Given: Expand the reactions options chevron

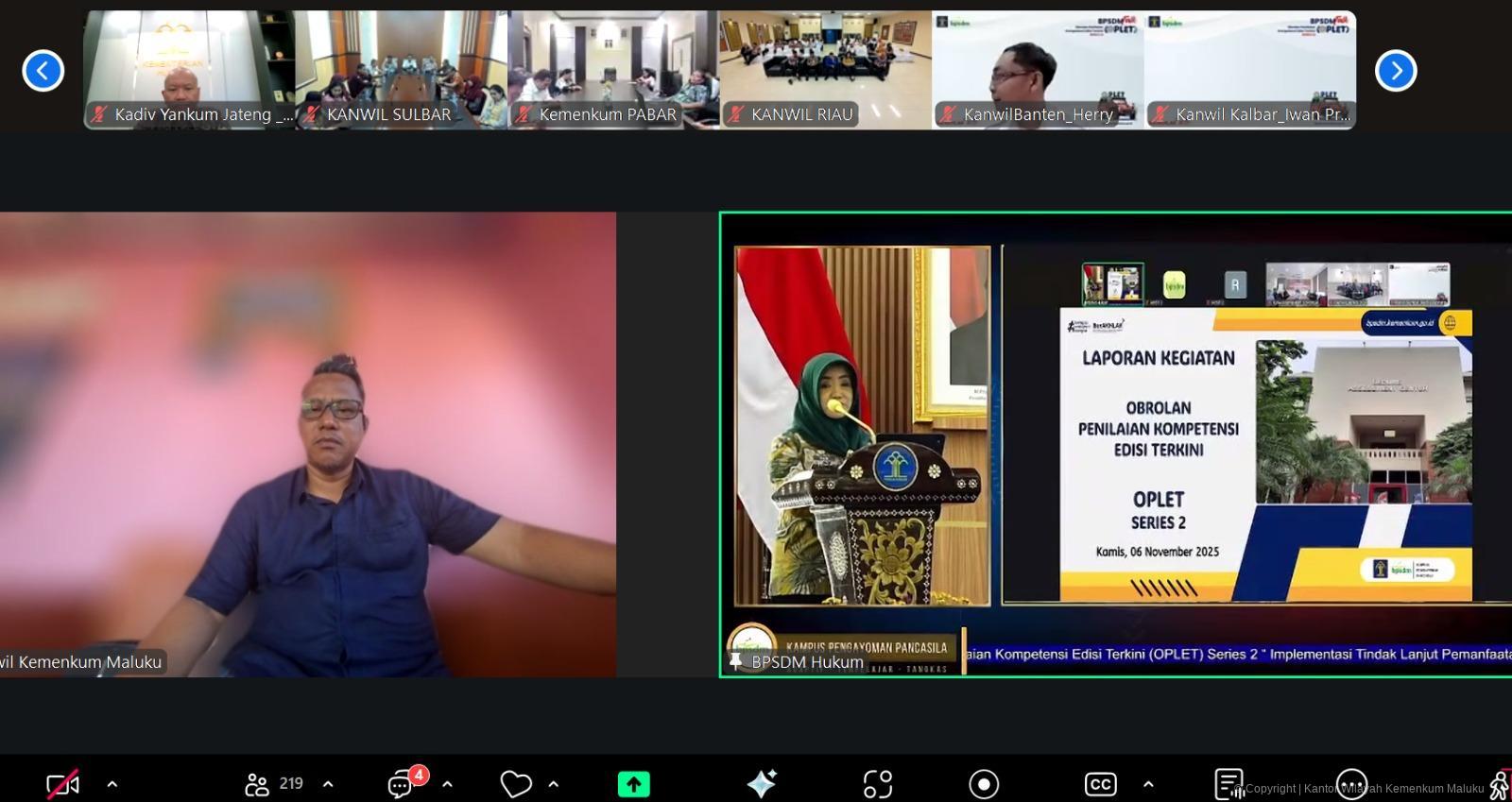Looking at the screenshot, I should point(554,784).
